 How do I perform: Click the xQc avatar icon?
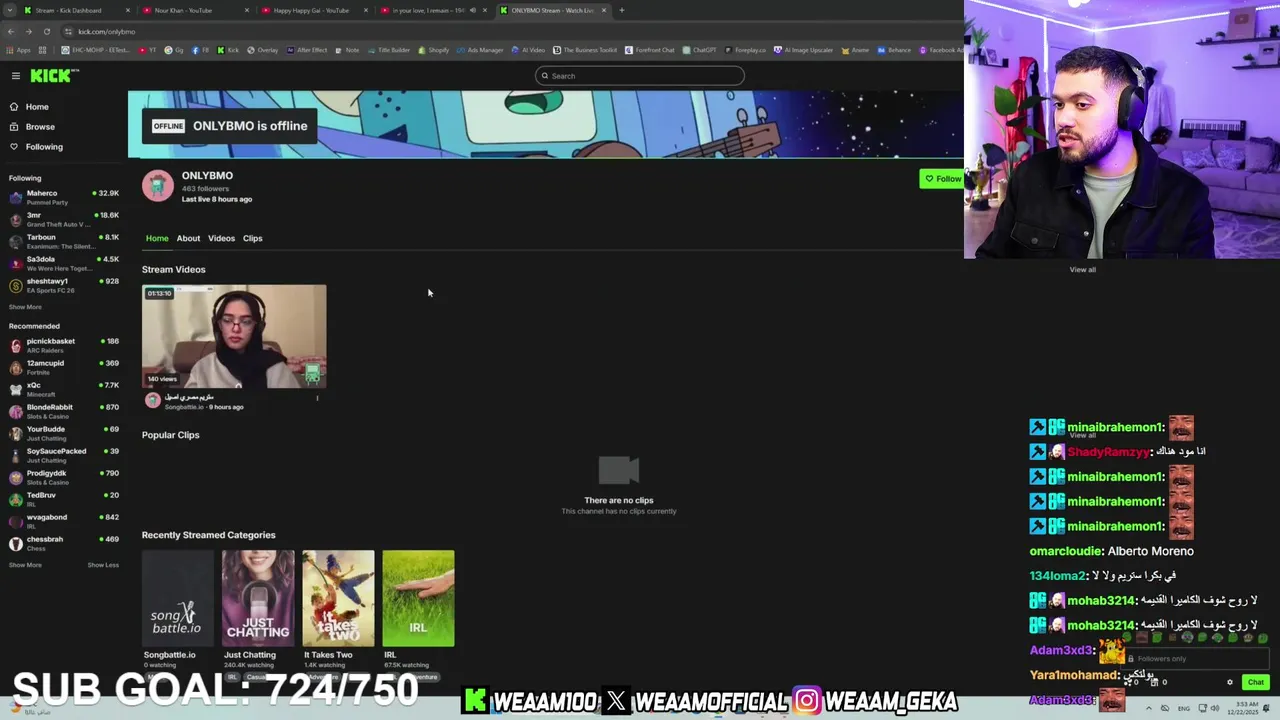click(15, 389)
